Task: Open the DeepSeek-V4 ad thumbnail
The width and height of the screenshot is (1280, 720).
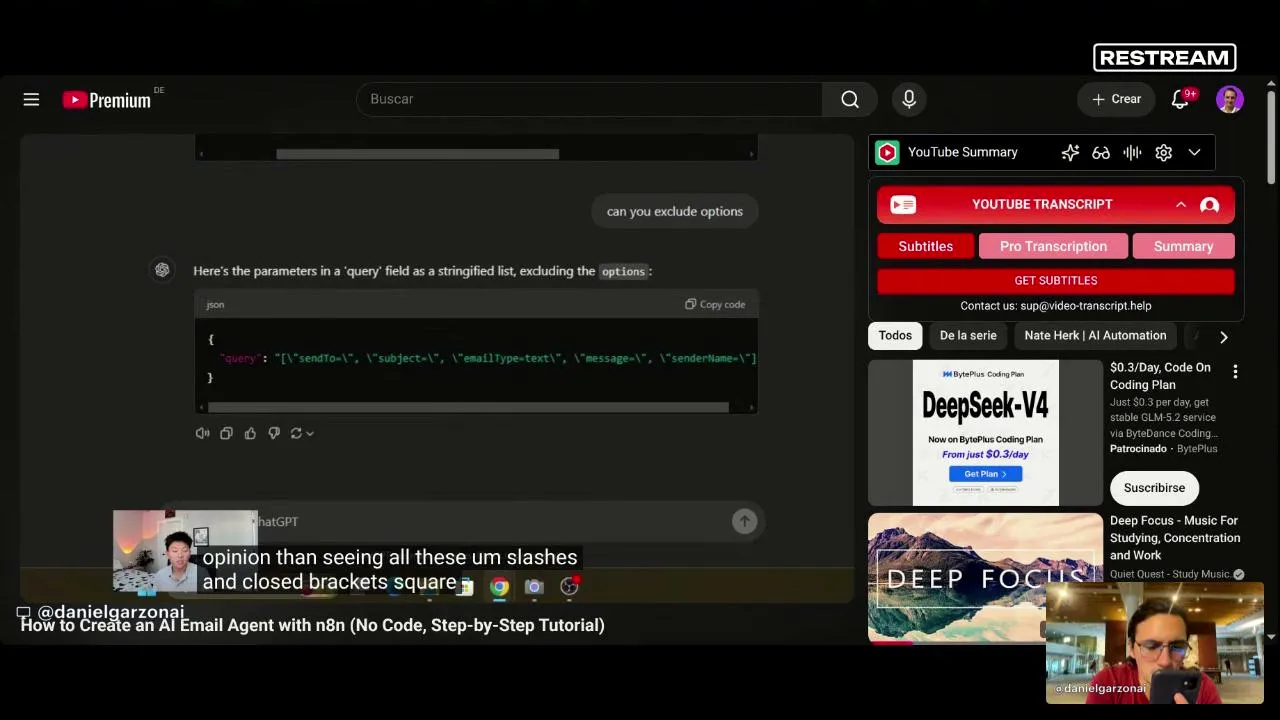Action: (x=985, y=433)
